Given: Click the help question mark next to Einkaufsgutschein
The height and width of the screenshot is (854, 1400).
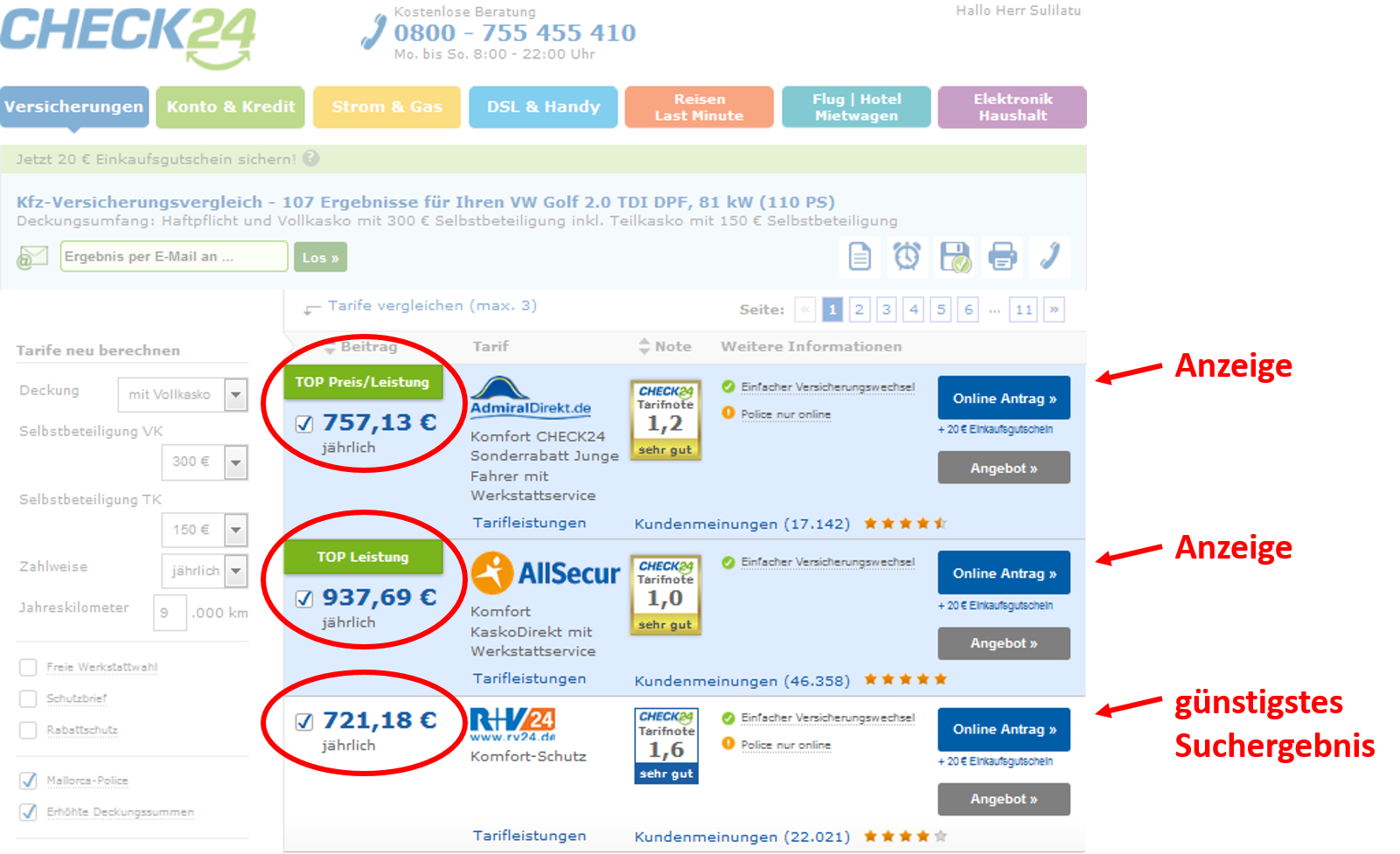Looking at the screenshot, I should (311, 158).
